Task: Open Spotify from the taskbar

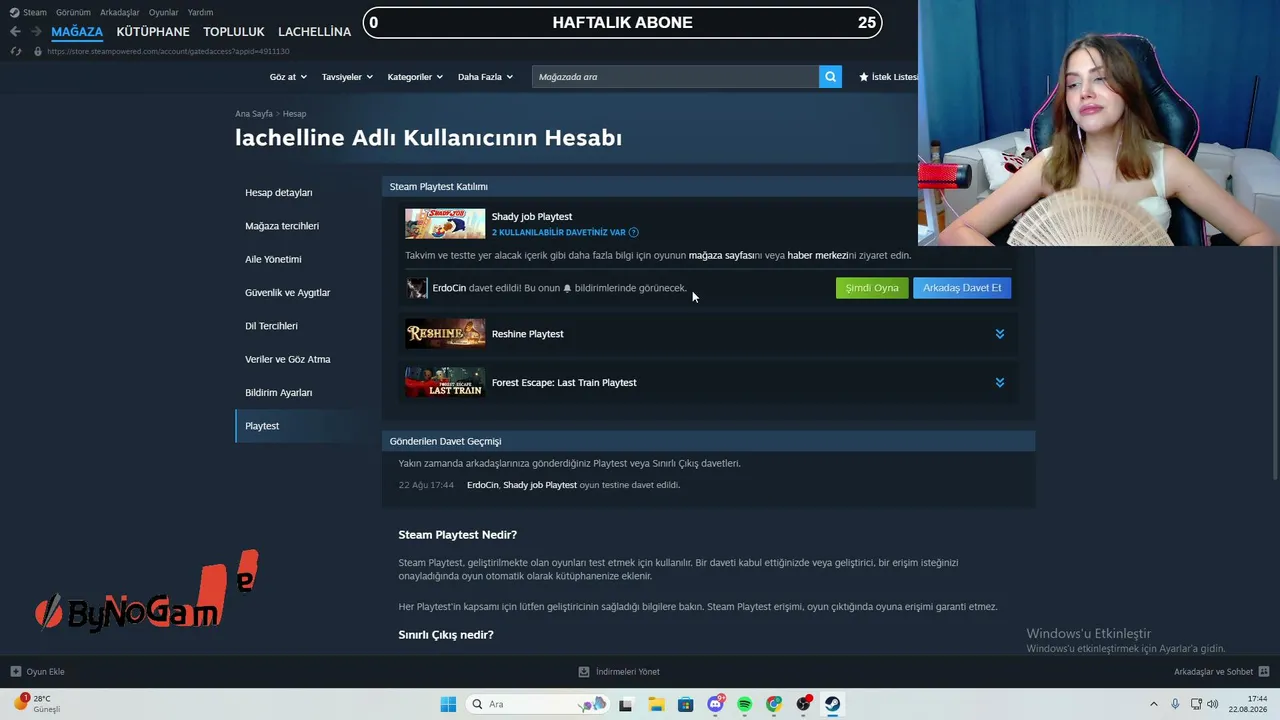Action: 744,704
